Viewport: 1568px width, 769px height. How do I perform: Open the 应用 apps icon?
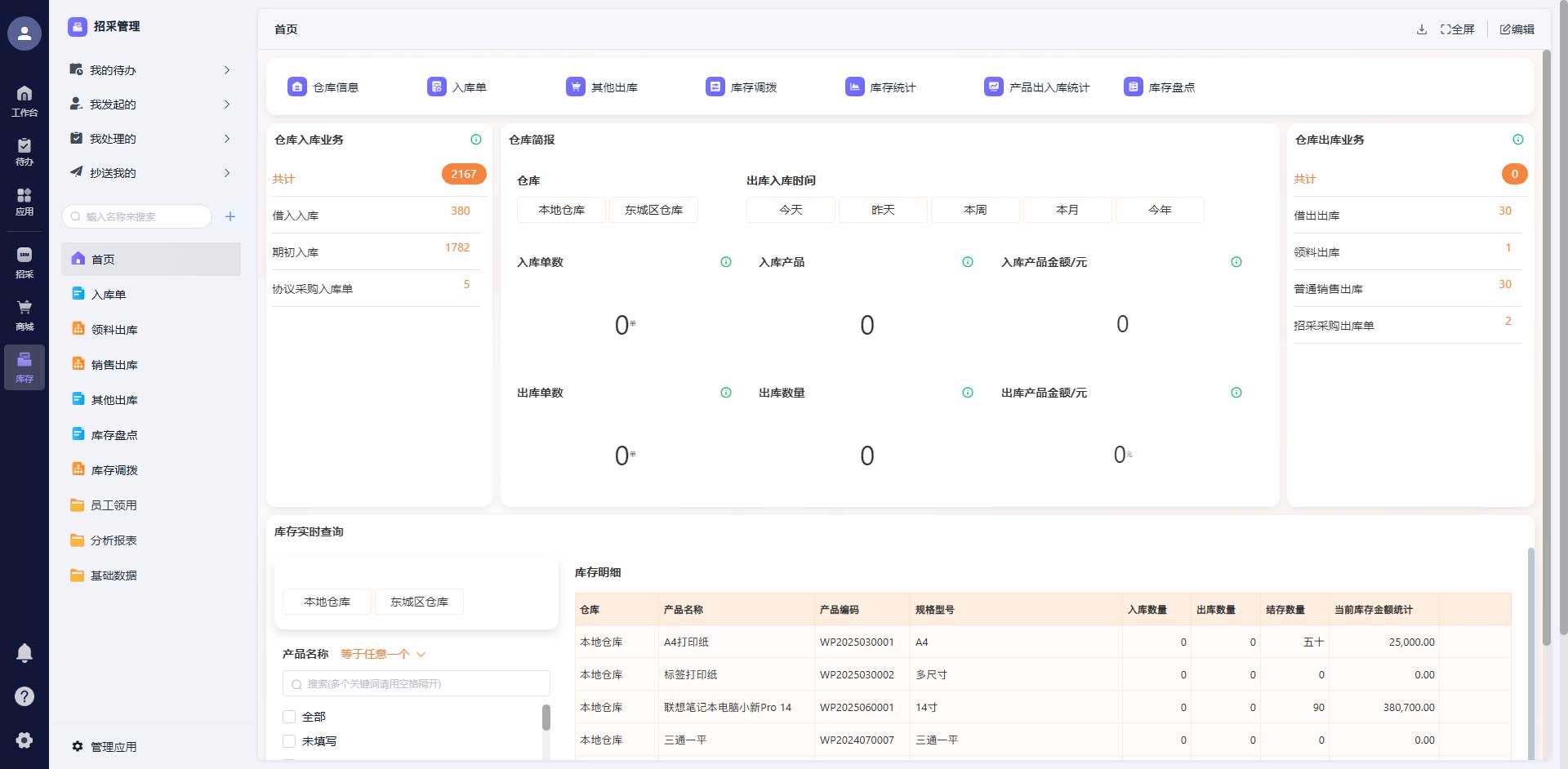24,201
